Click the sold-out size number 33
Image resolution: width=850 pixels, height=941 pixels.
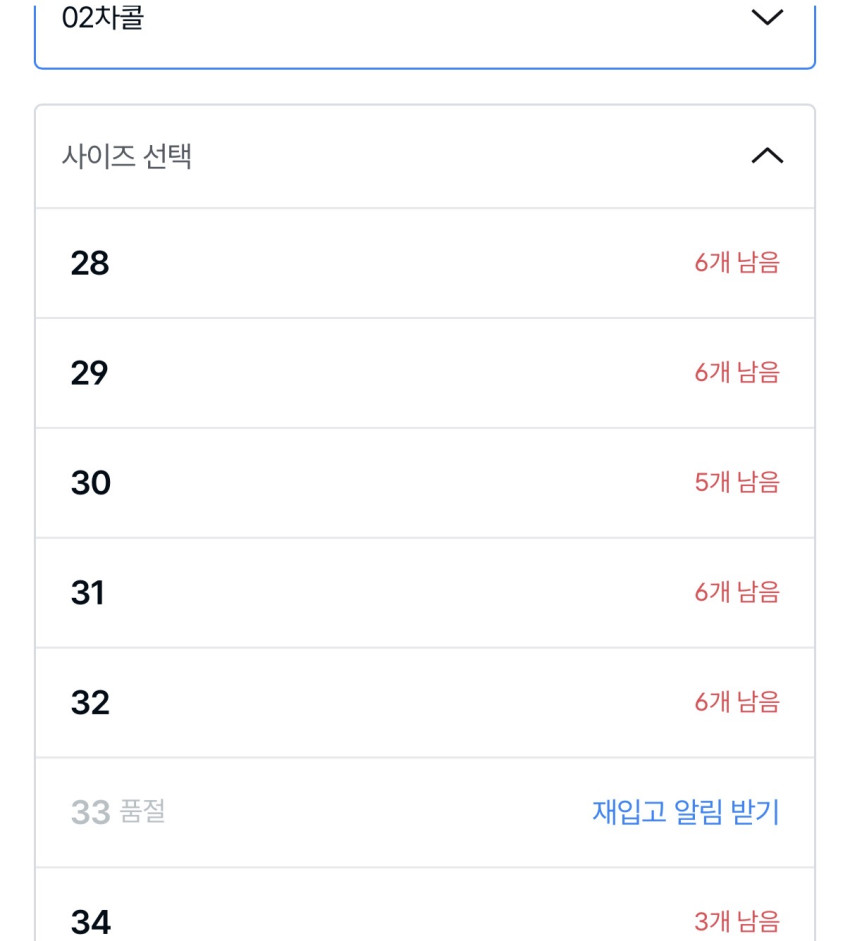pyautogui.click(x=90, y=812)
